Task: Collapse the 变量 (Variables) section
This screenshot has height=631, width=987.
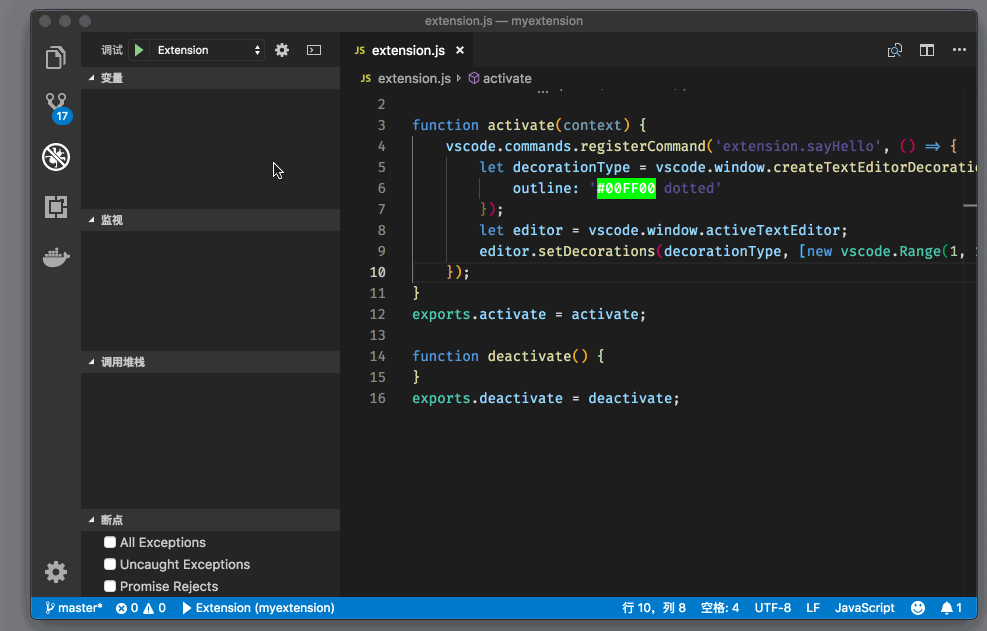Action: 112,78
